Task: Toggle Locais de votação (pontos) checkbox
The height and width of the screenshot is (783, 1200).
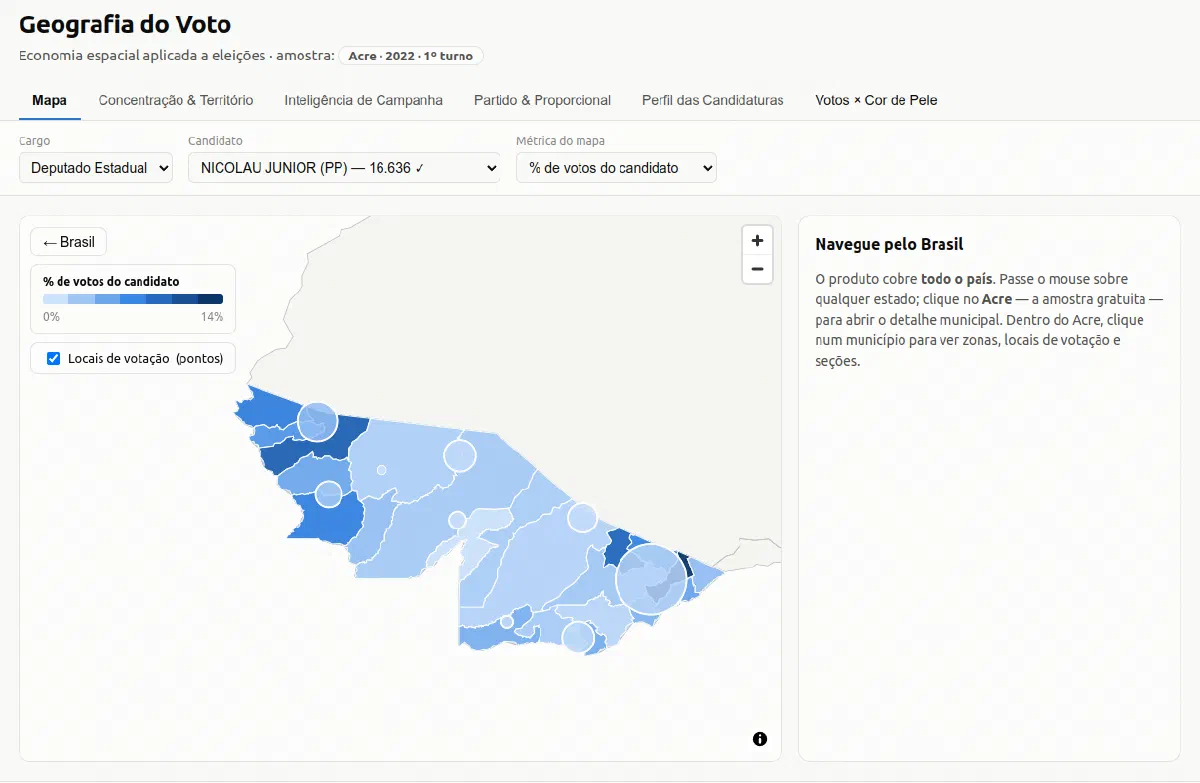Action: point(54,358)
